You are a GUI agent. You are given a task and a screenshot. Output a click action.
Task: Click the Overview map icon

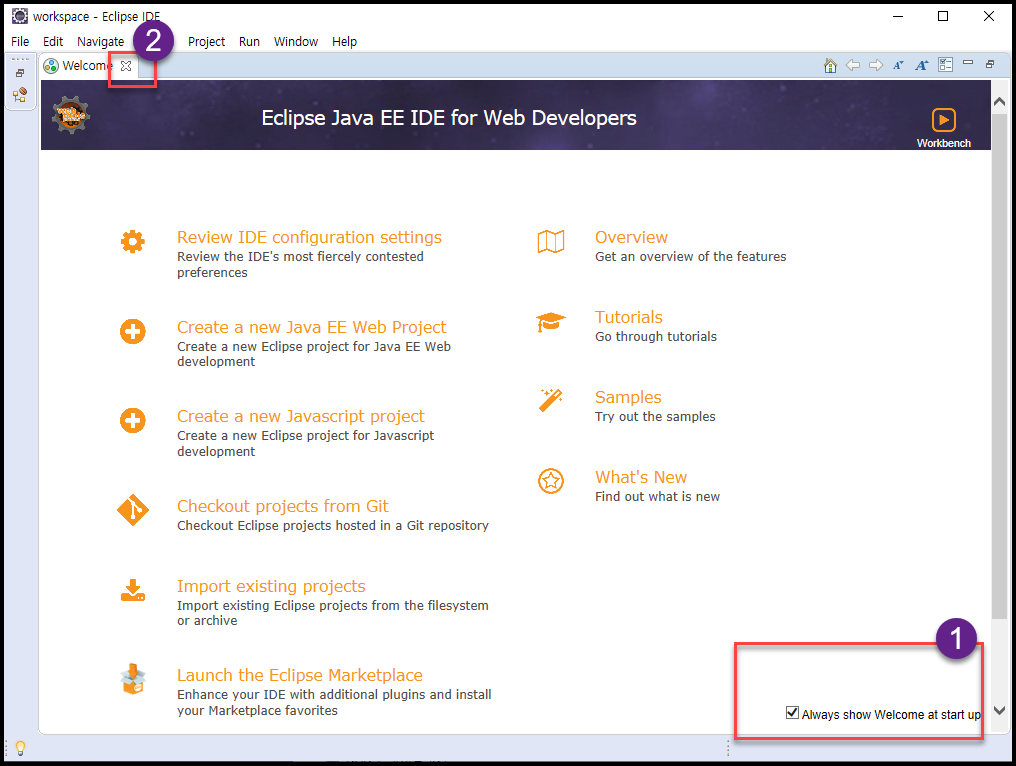point(551,242)
